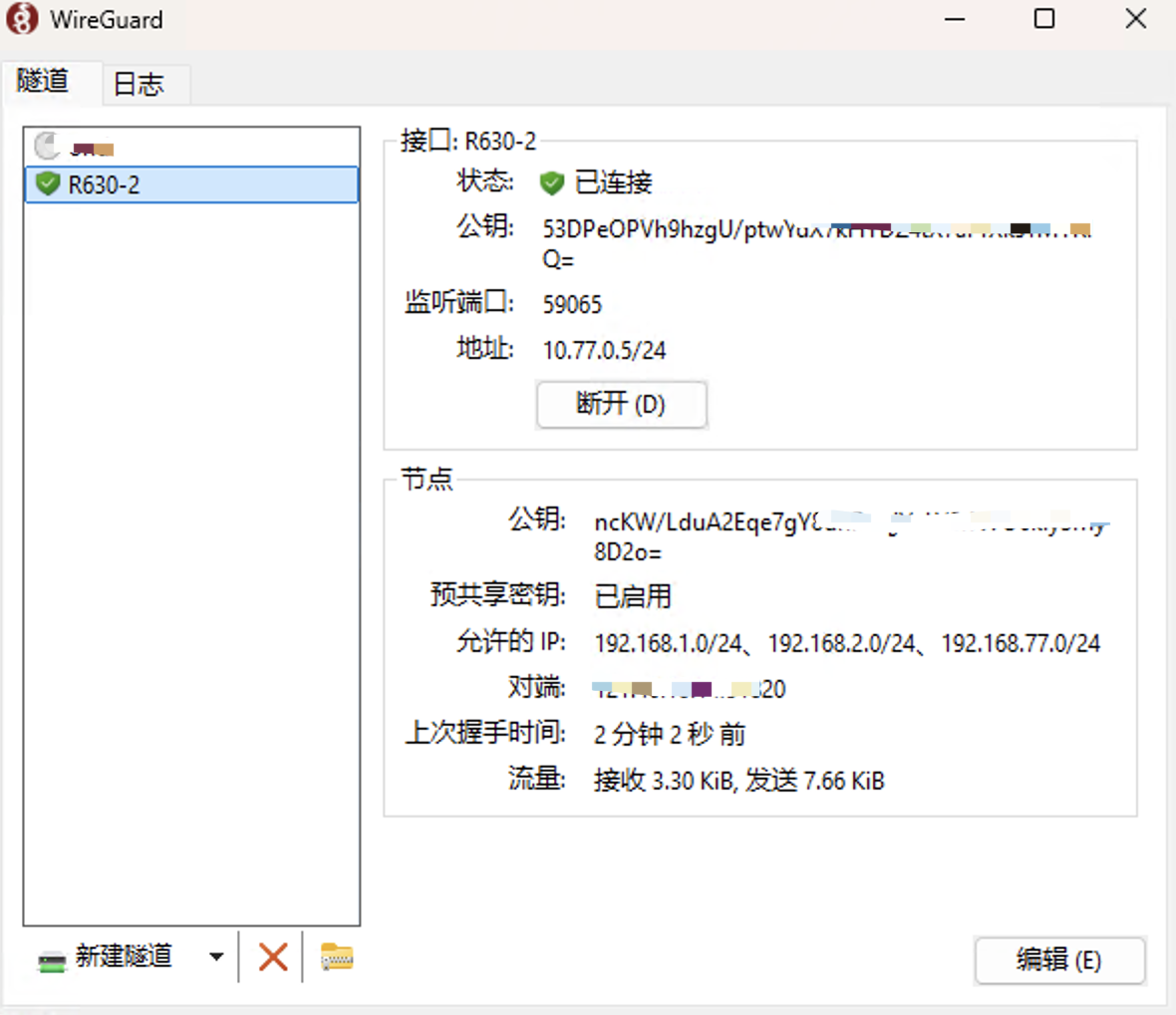Click the 对端 label
The width and height of the screenshot is (1176, 1015).
pyautogui.click(x=537, y=686)
